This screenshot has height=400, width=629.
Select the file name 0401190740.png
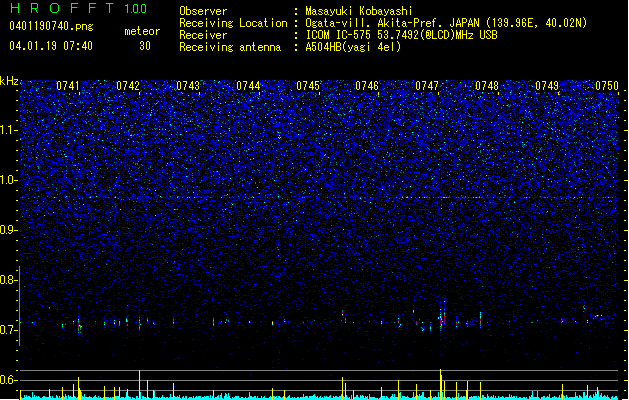[51, 26]
